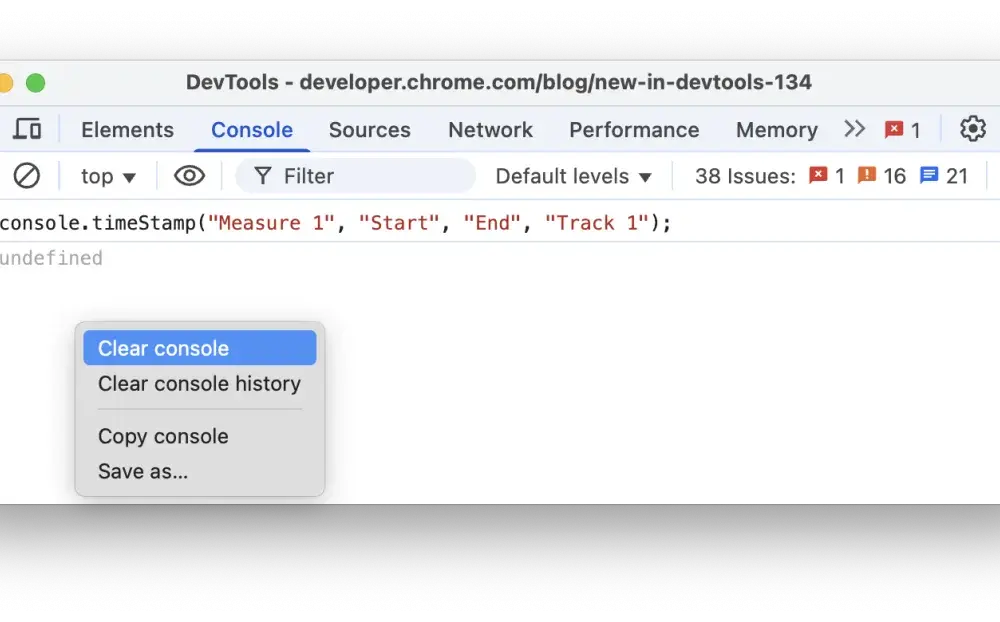This screenshot has height=622, width=1000.
Task: Click the blue info issues icon
Action: [x=929, y=175]
